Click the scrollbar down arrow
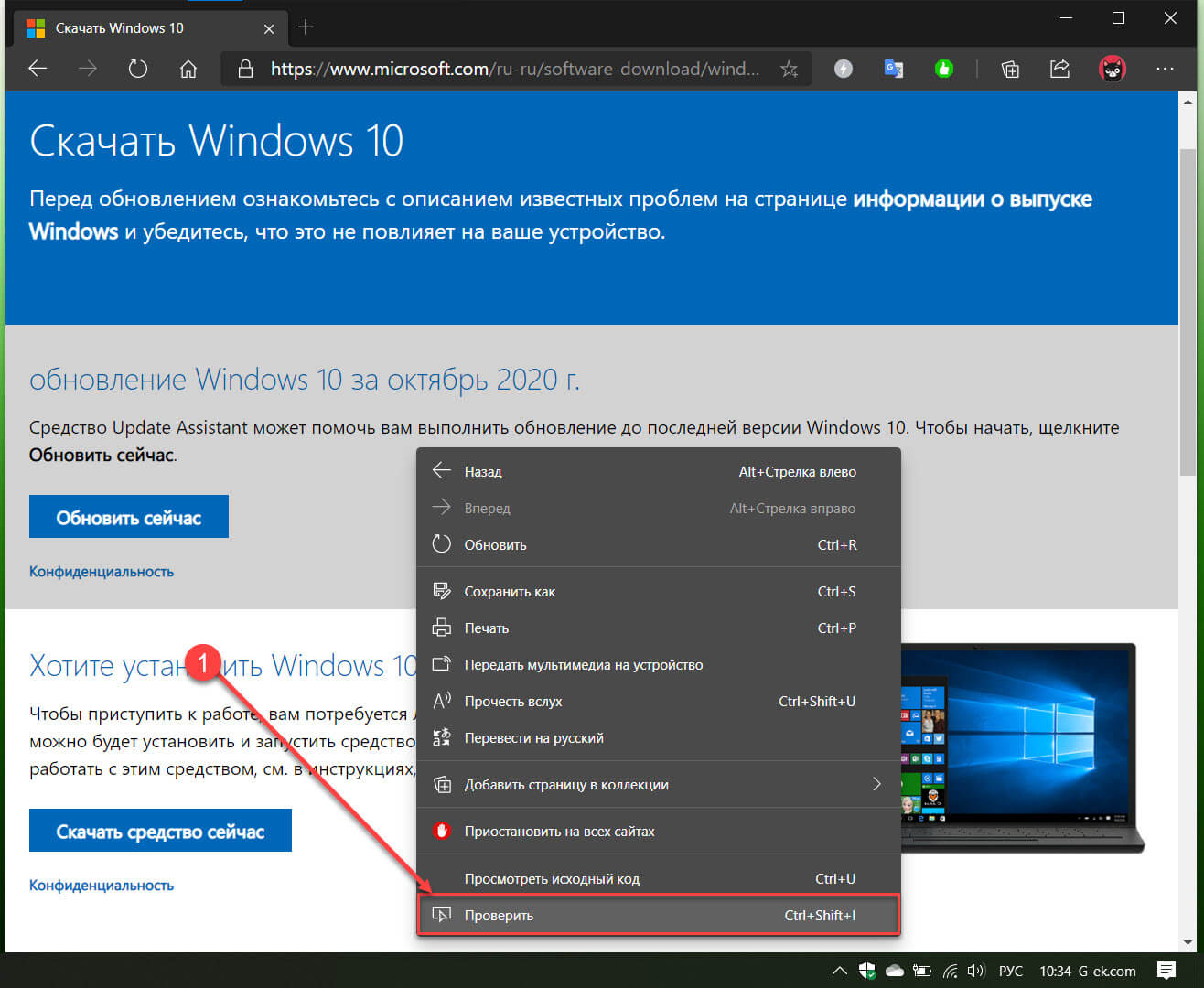 tap(1188, 942)
